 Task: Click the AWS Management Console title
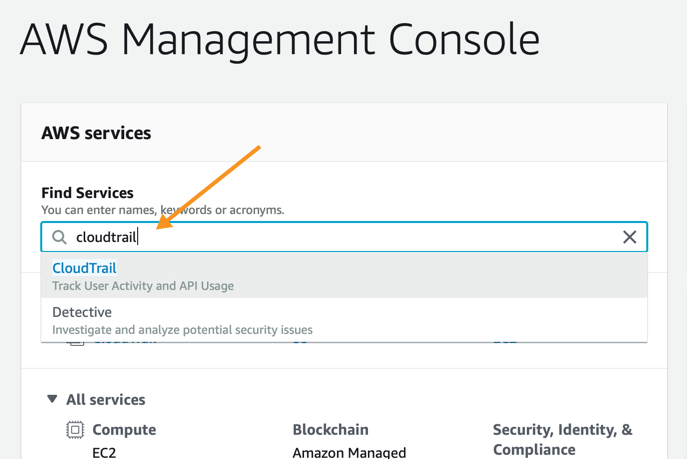(x=280, y=40)
